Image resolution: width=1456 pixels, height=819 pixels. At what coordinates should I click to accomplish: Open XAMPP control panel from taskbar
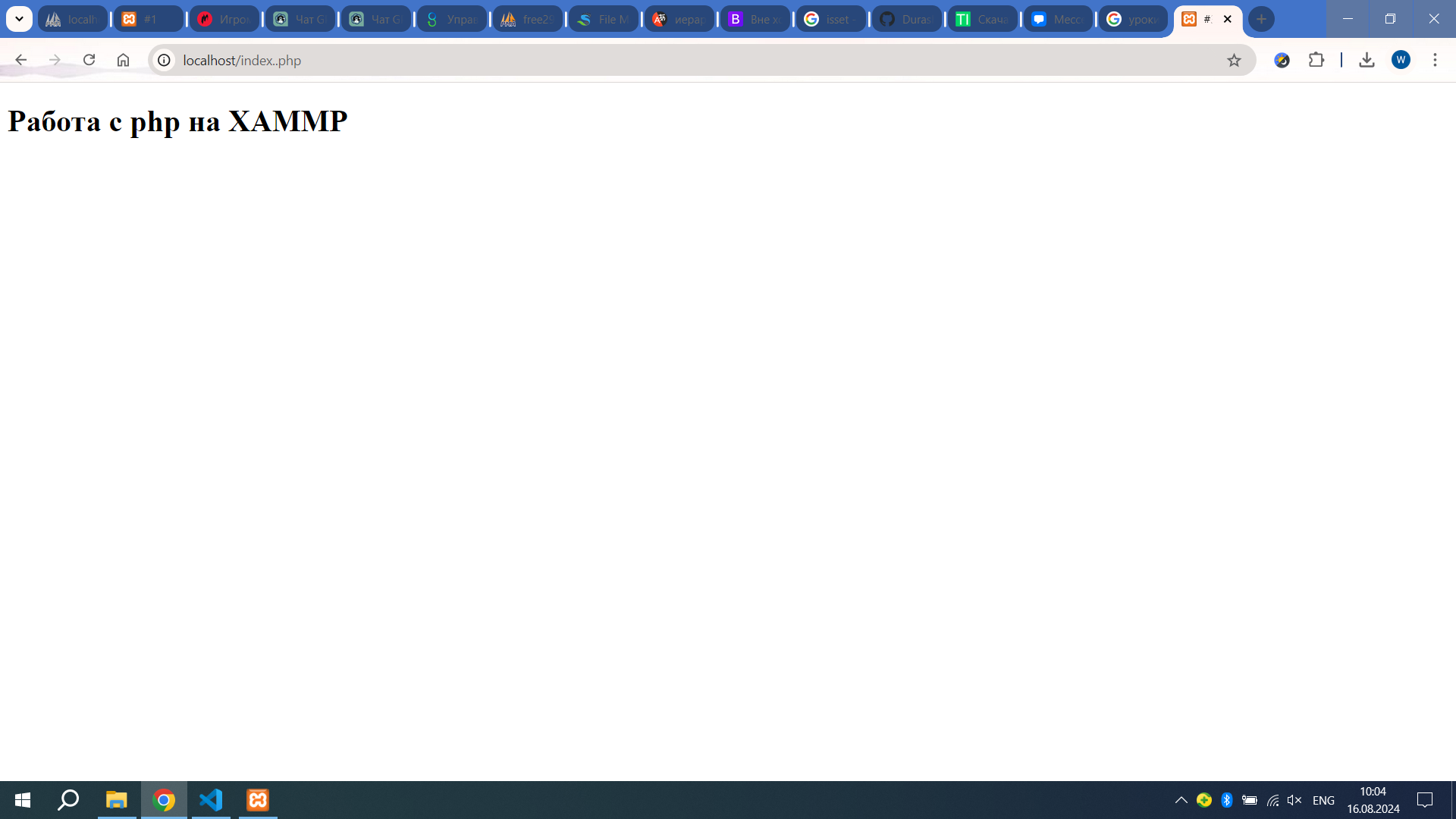(258, 800)
